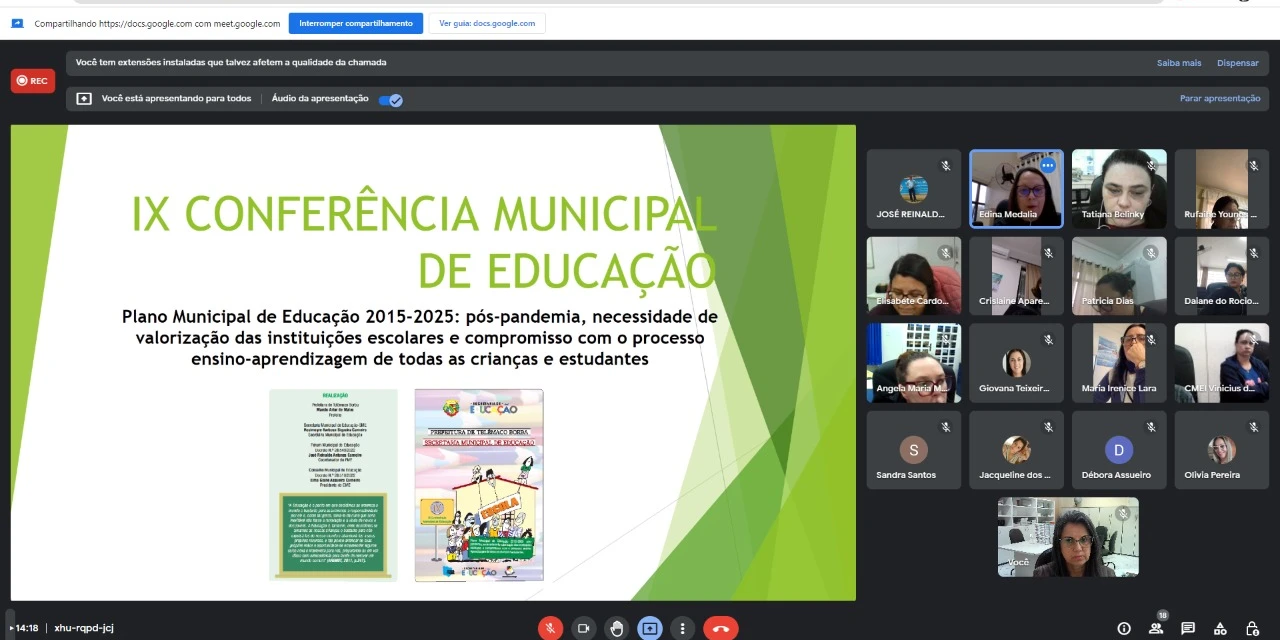Screen dimensions: 1280x640
Task: Click the present screen icon
Action: (x=650, y=628)
